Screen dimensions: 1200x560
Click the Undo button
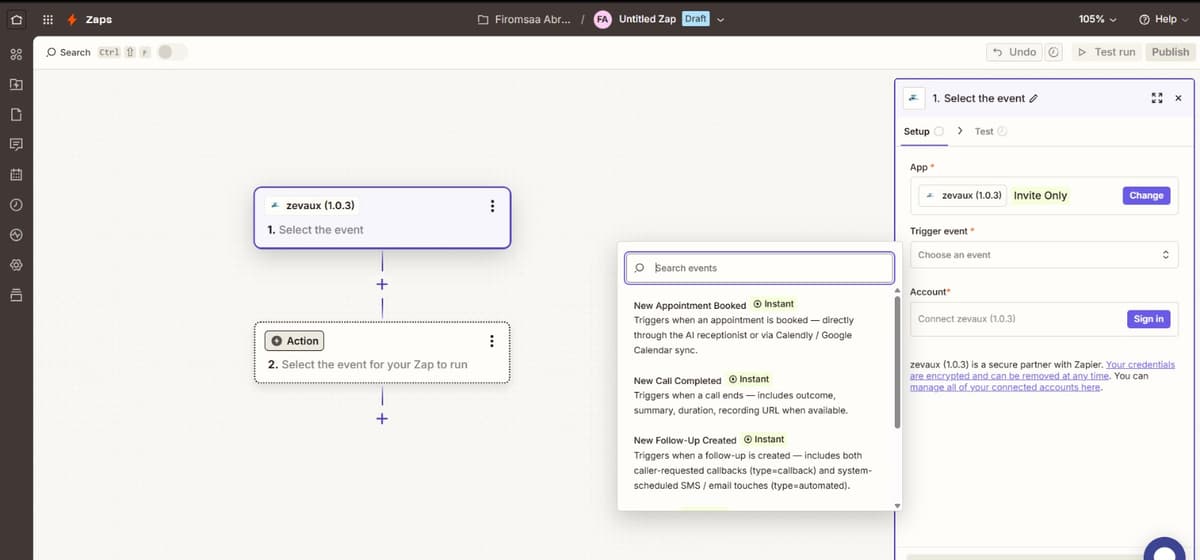click(x=1014, y=52)
